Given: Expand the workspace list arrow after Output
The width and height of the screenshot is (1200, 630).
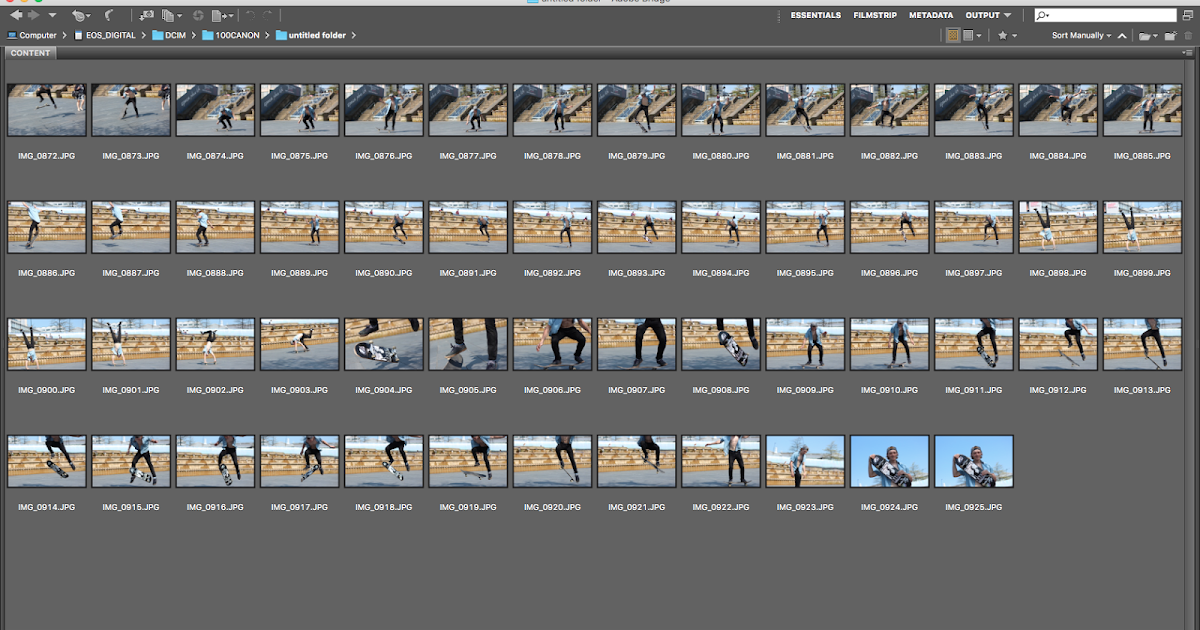Looking at the screenshot, I should point(1007,16).
